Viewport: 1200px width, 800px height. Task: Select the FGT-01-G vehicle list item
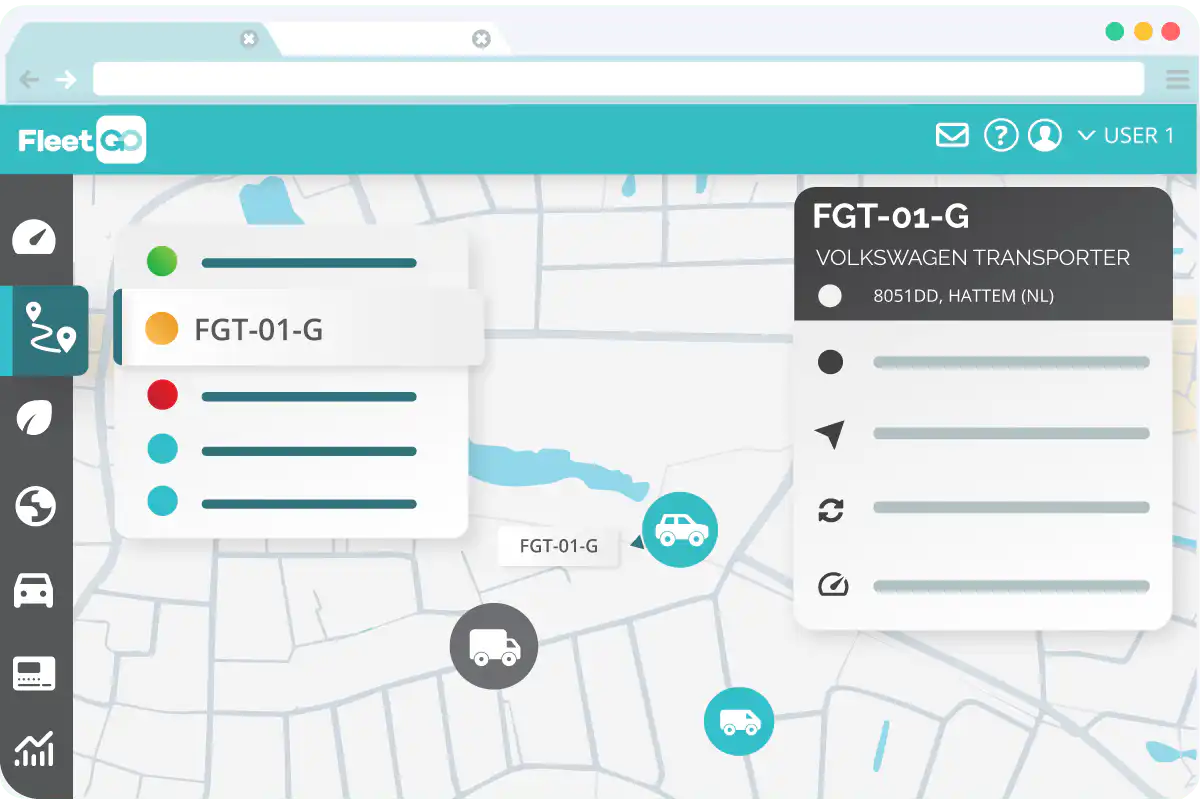298,329
